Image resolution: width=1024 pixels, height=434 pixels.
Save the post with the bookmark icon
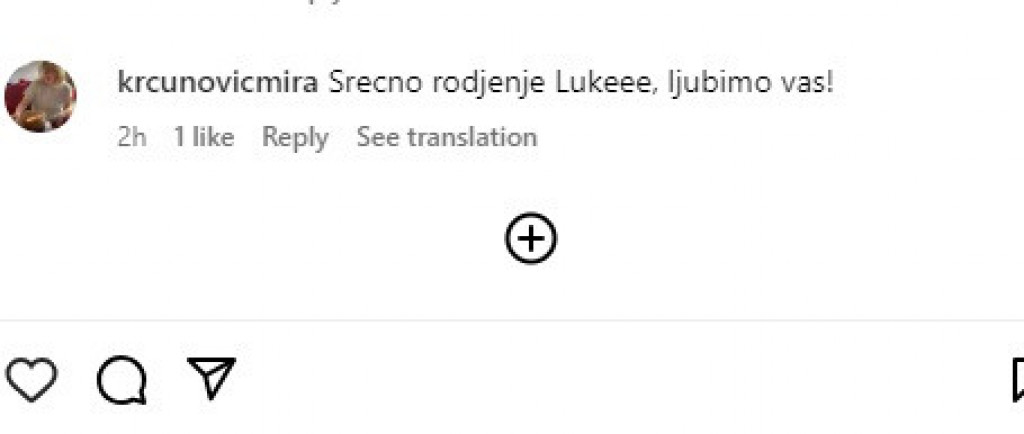[x=1017, y=380]
